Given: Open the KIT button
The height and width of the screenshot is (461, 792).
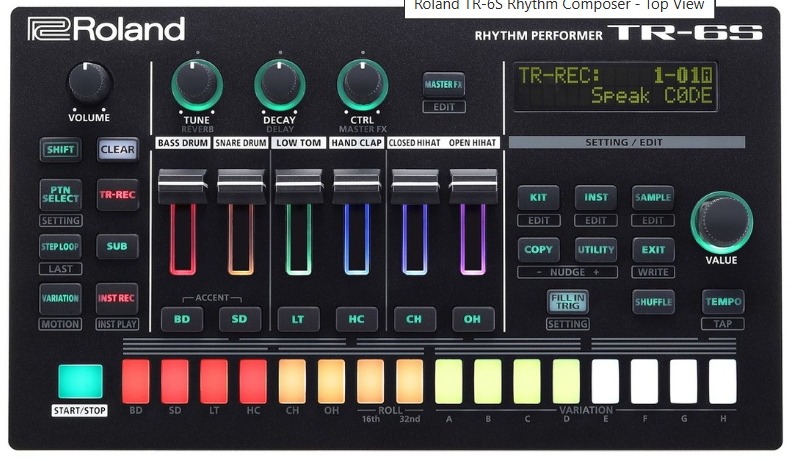Looking at the screenshot, I should (538, 197).
